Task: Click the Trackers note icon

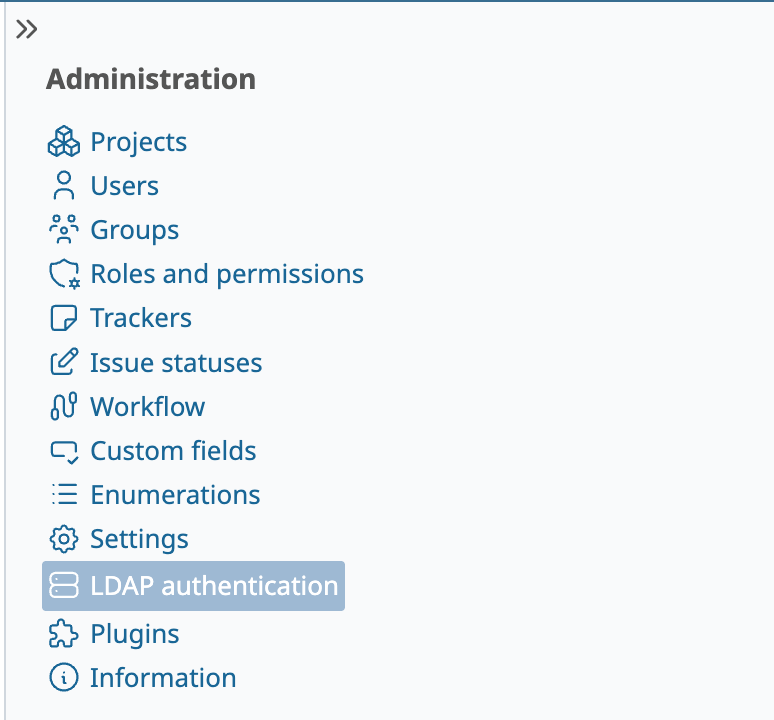Action: 64,318
